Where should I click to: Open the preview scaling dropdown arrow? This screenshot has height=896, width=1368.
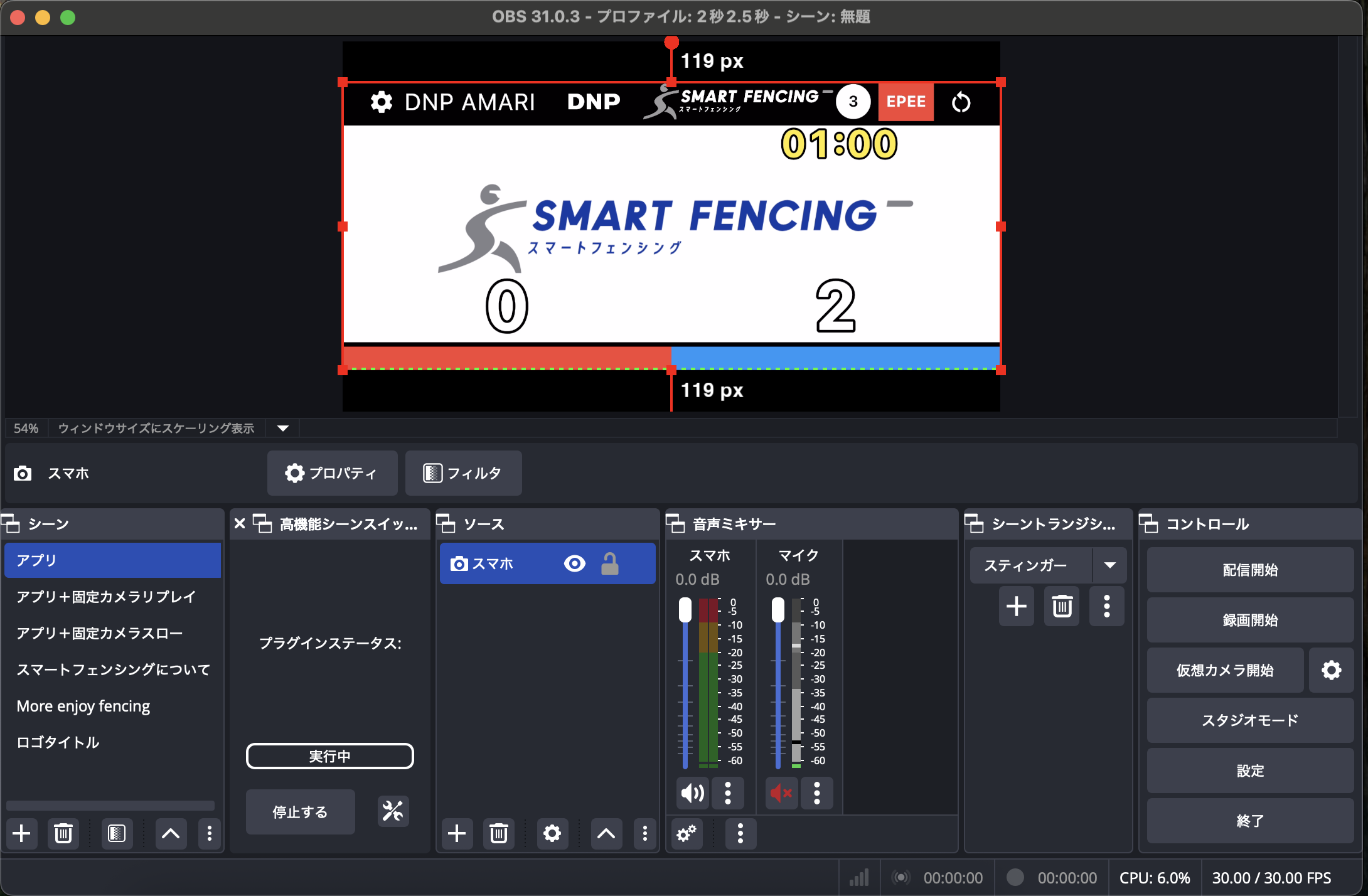[283, 428]
